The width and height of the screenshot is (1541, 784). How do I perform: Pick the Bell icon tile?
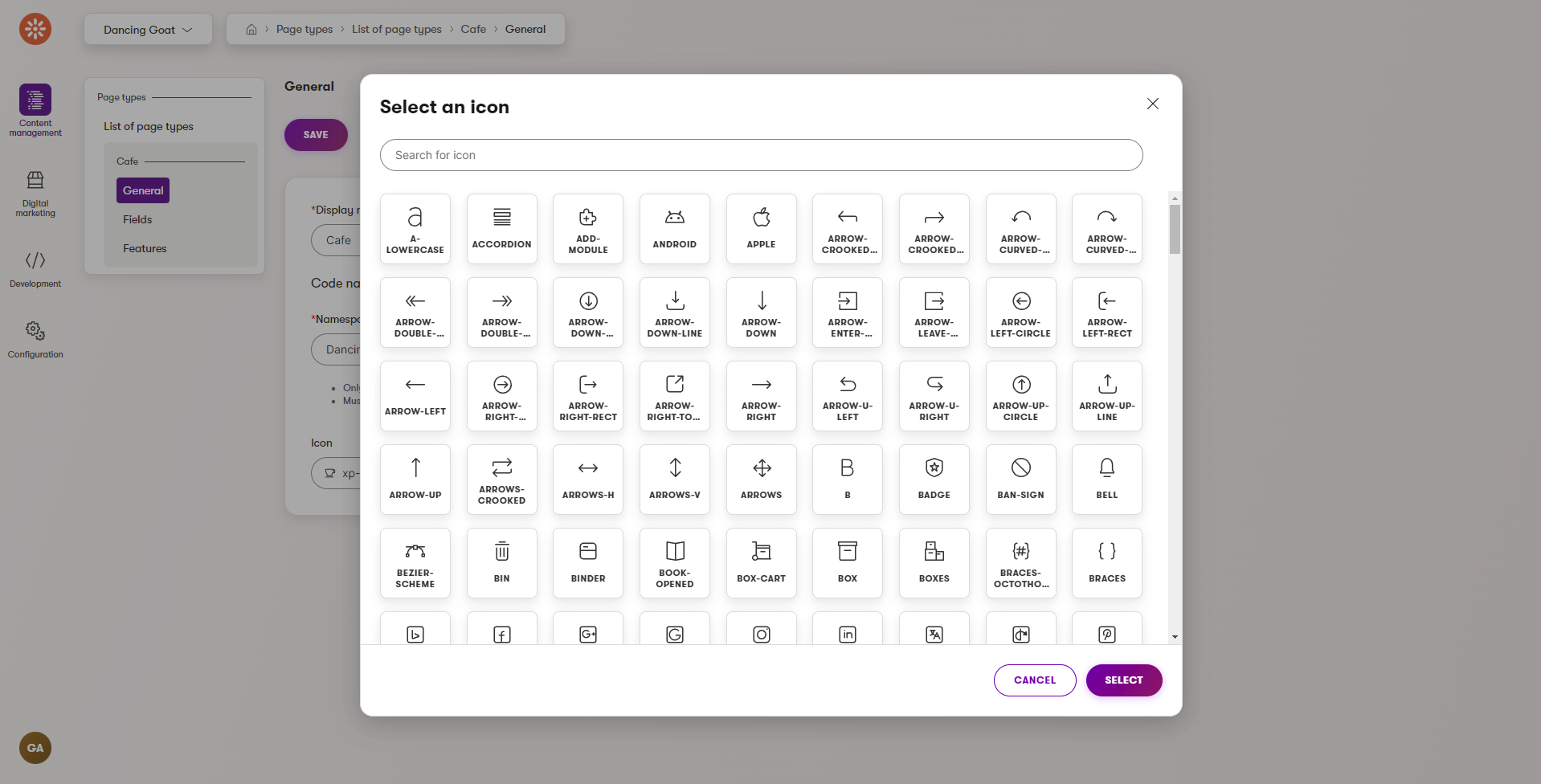coord(1107,480)
